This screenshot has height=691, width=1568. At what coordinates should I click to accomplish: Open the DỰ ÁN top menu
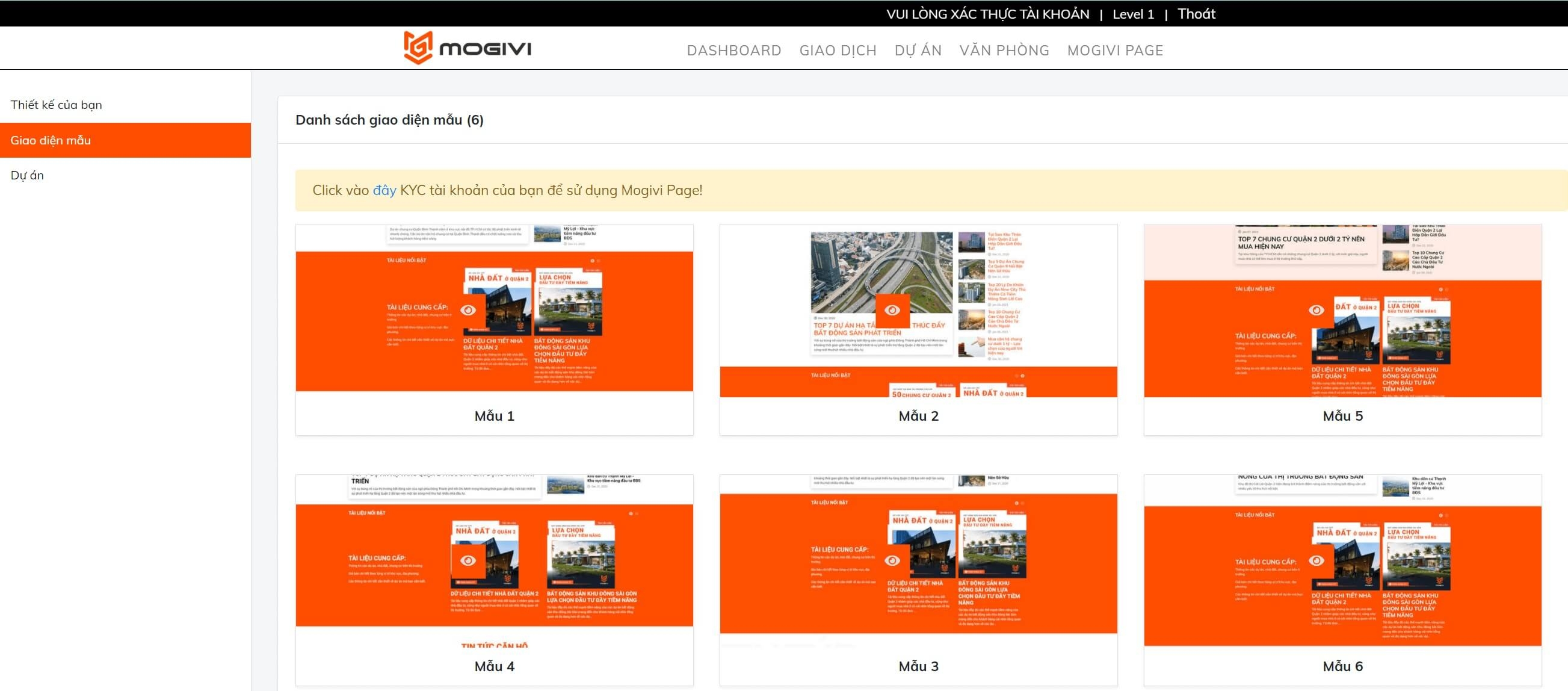pos(918,51)
